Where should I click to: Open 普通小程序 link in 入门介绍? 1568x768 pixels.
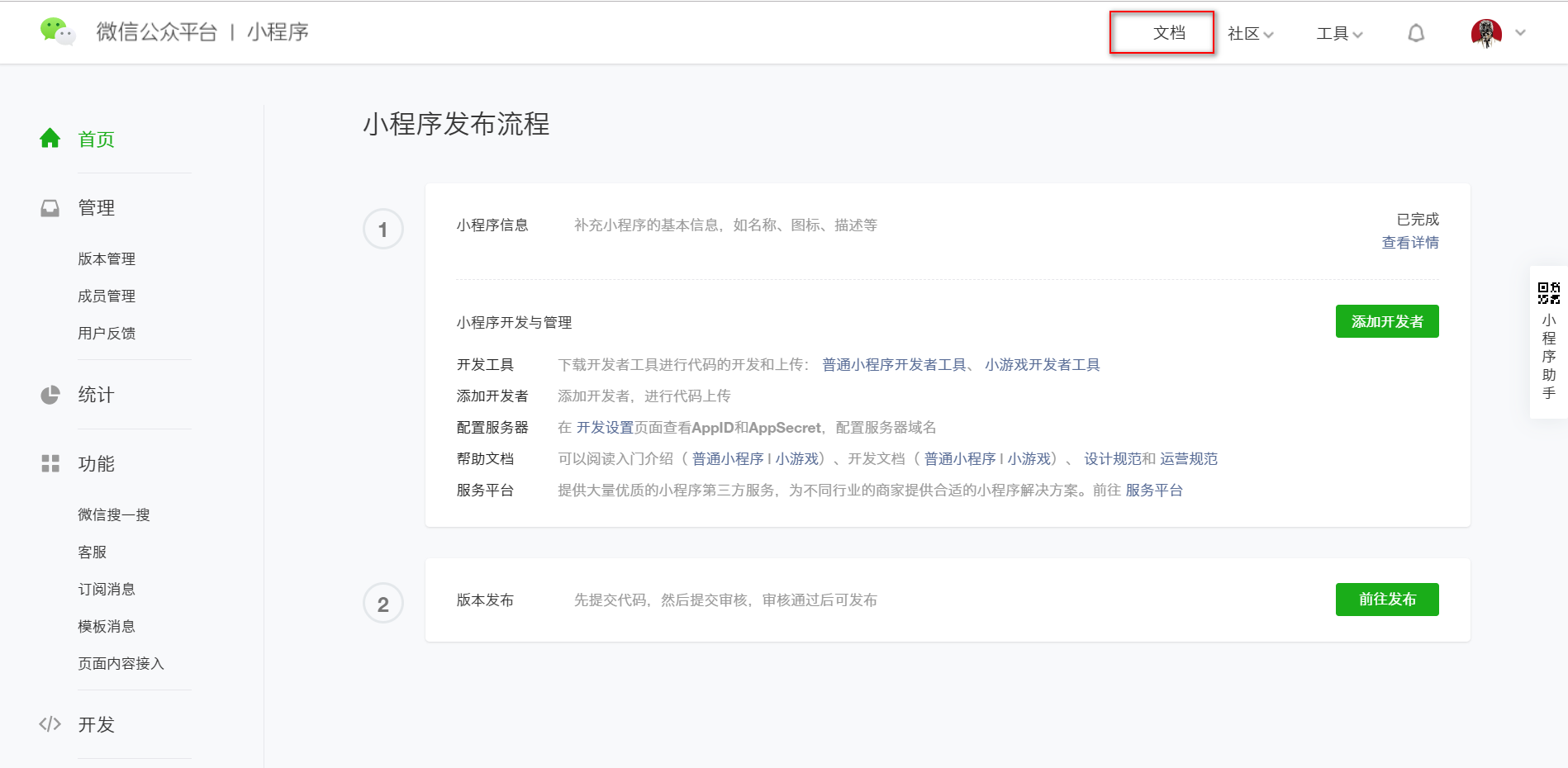(x=728, y=459)
